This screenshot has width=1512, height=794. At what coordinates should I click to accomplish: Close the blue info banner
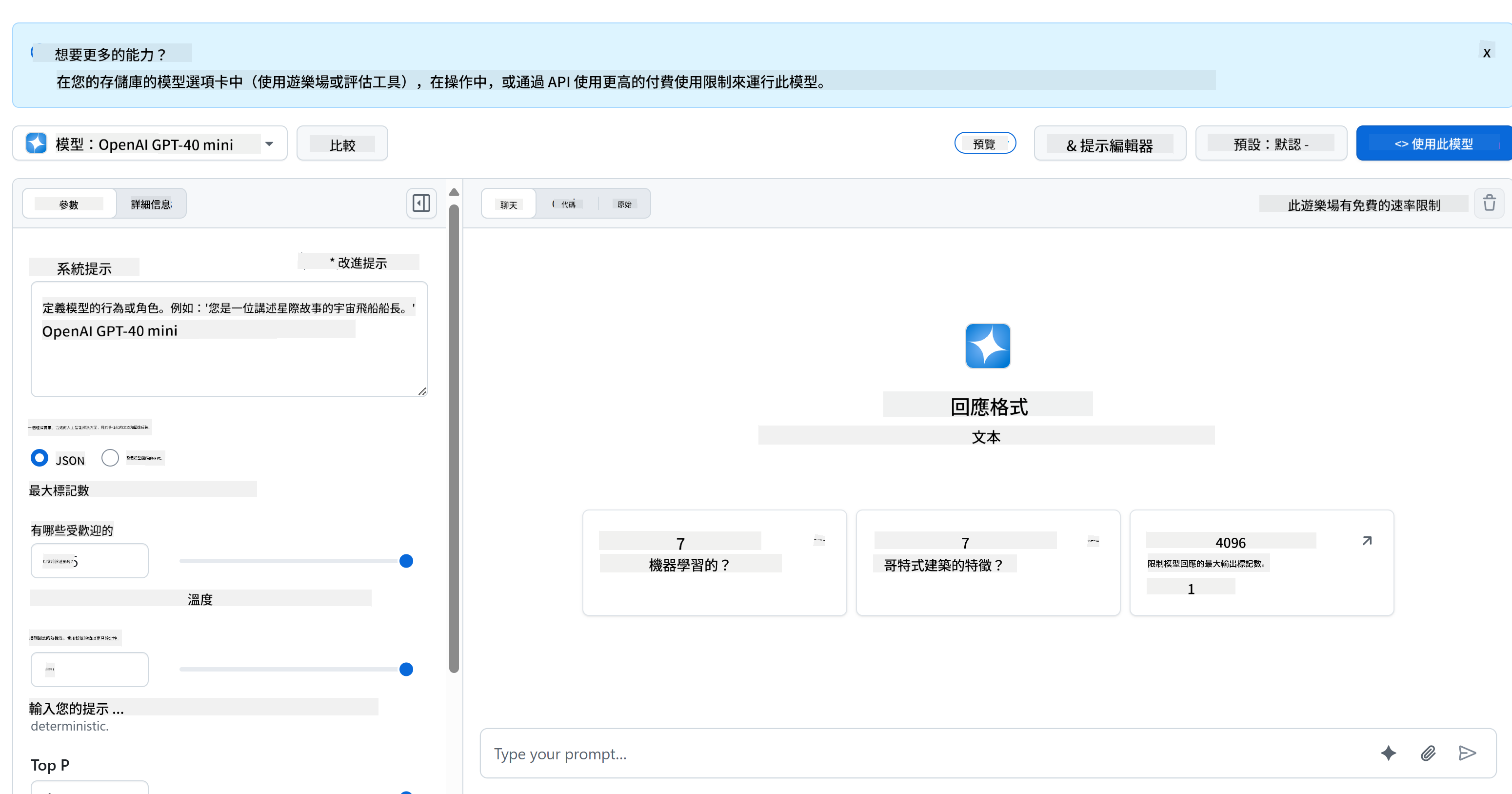[x=1486, y=54]
